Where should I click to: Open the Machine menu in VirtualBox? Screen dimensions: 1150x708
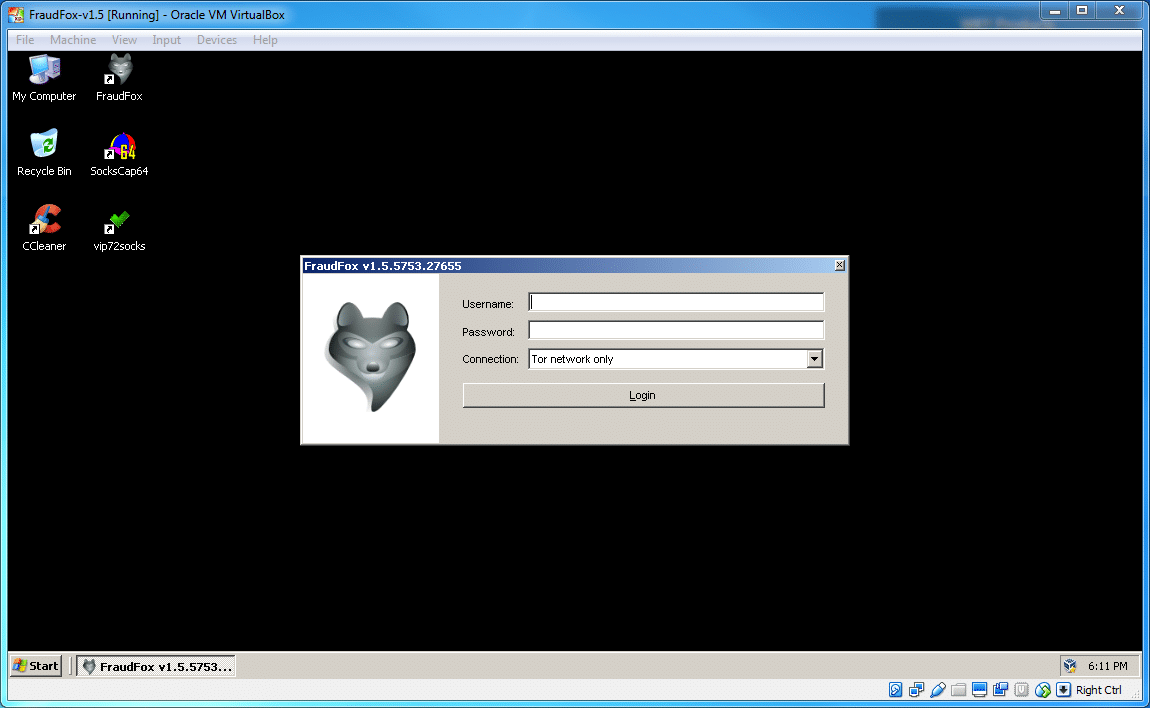[x=73, y=40]
